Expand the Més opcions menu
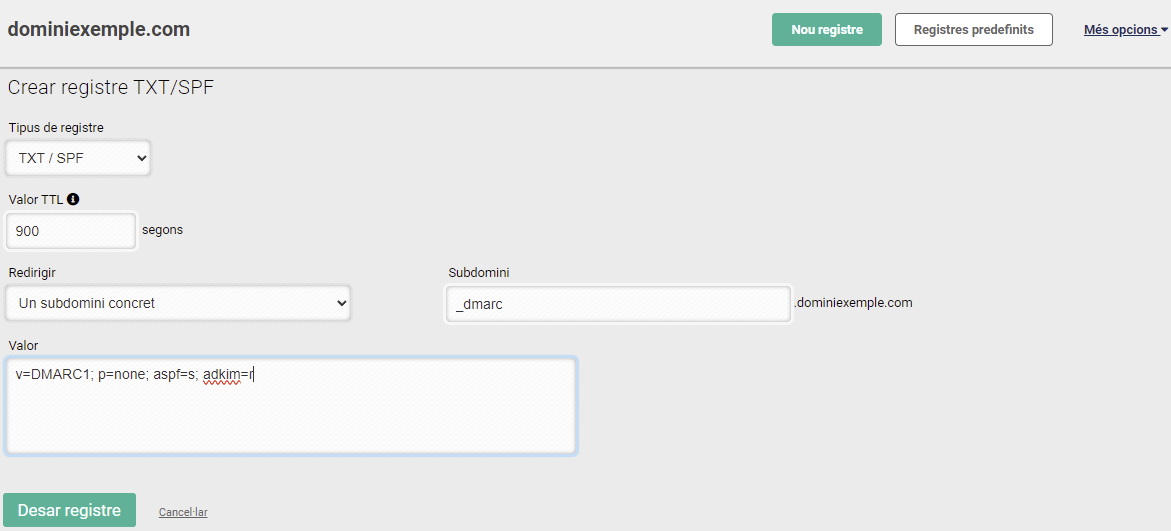This screenshot has width=1171, height=531. pos(1125,30)
